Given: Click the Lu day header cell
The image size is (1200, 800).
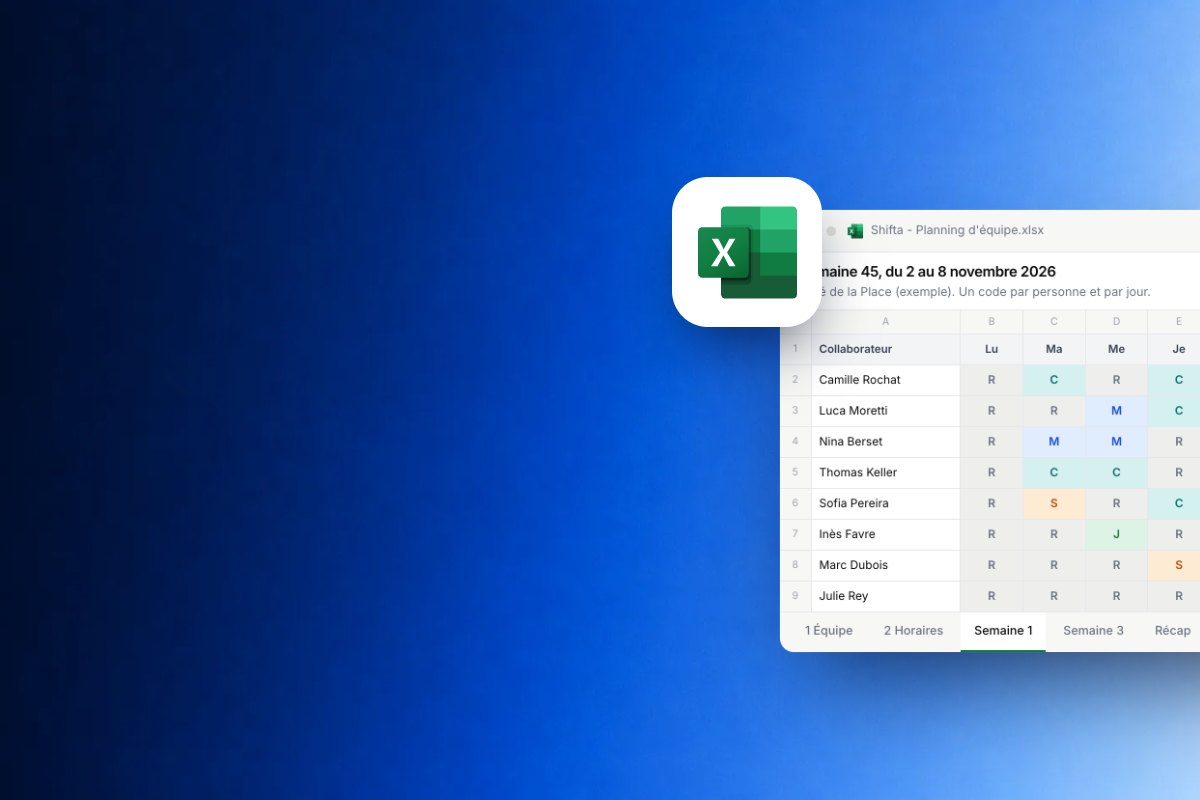Looking at the screenshot, I should click(x=991, y=349).
